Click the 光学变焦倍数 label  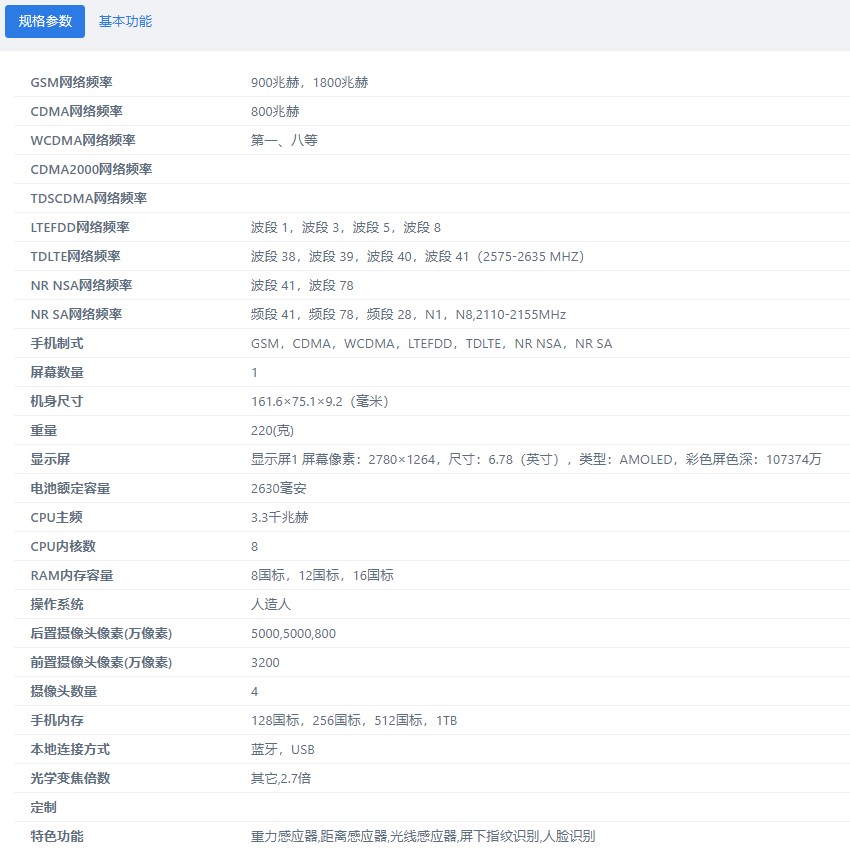click(70, 778)
